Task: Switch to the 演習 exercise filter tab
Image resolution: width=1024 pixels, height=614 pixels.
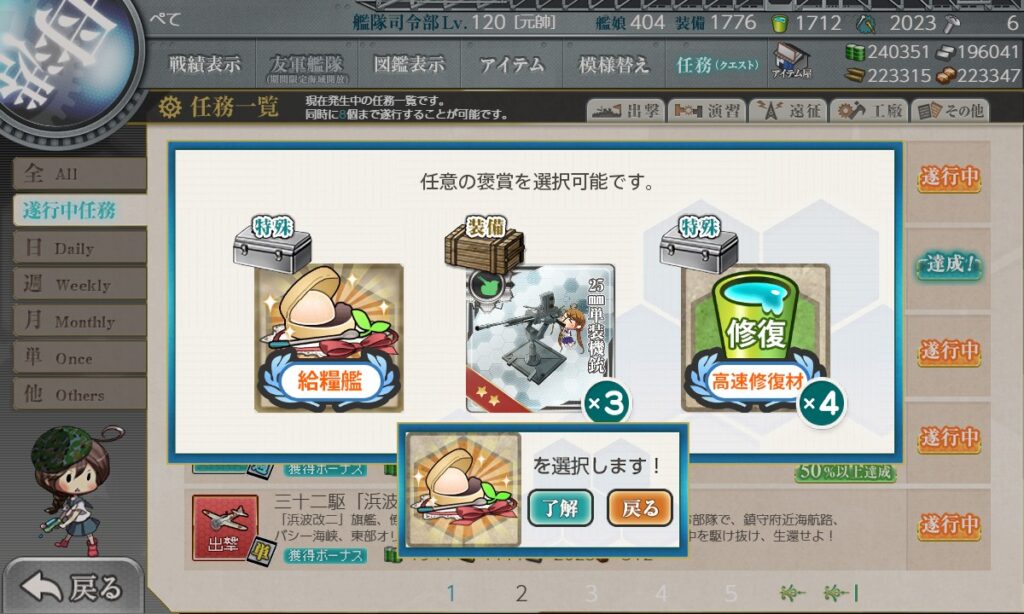Action: pyautogui.click(x=707, y=110)
